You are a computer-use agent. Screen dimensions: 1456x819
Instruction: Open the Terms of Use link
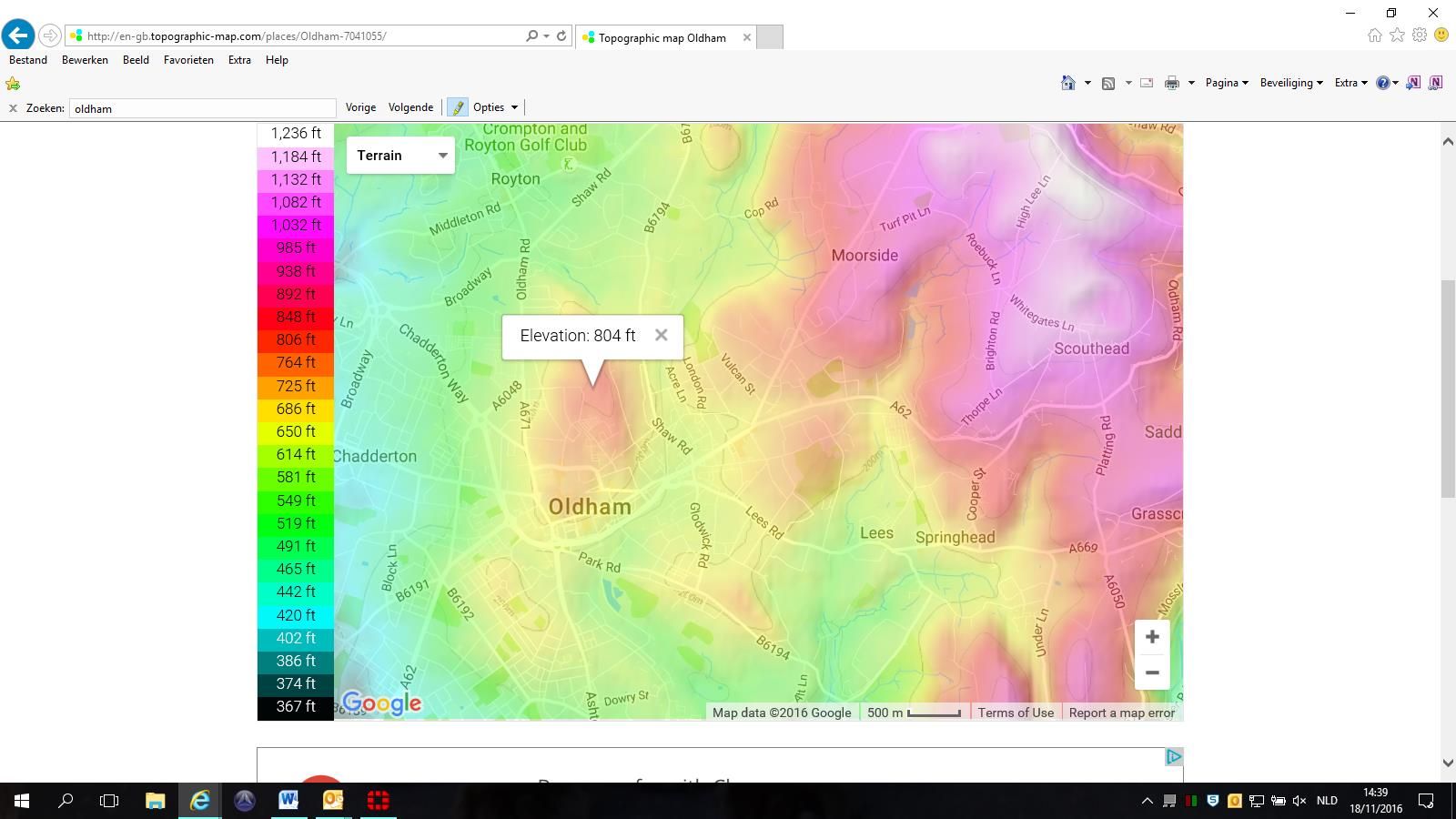click(x=1016, y=713)
